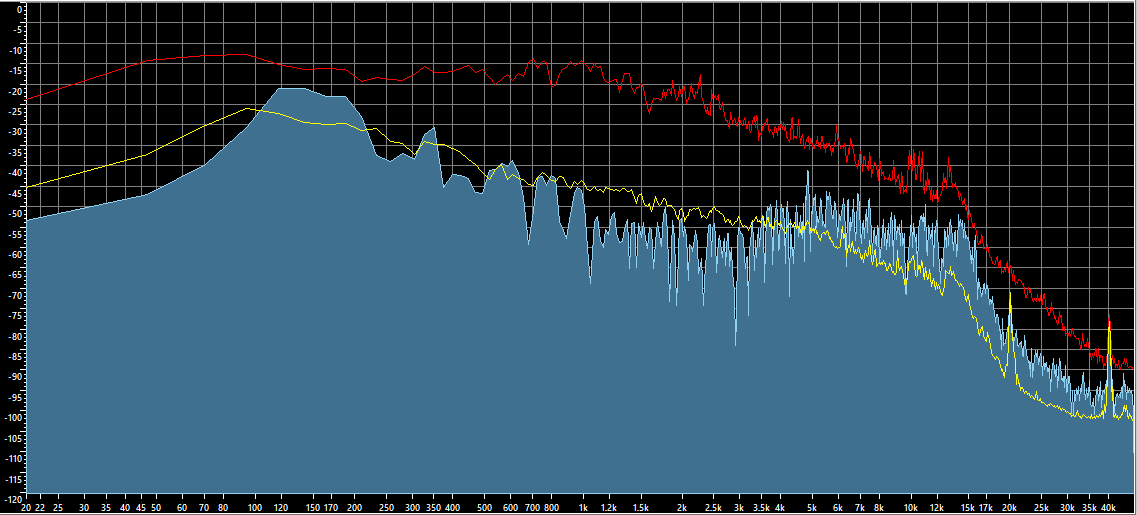1137x515 pixels.
Task: Click the 3.5k frequency axis label
Action: tap(761, 508)
